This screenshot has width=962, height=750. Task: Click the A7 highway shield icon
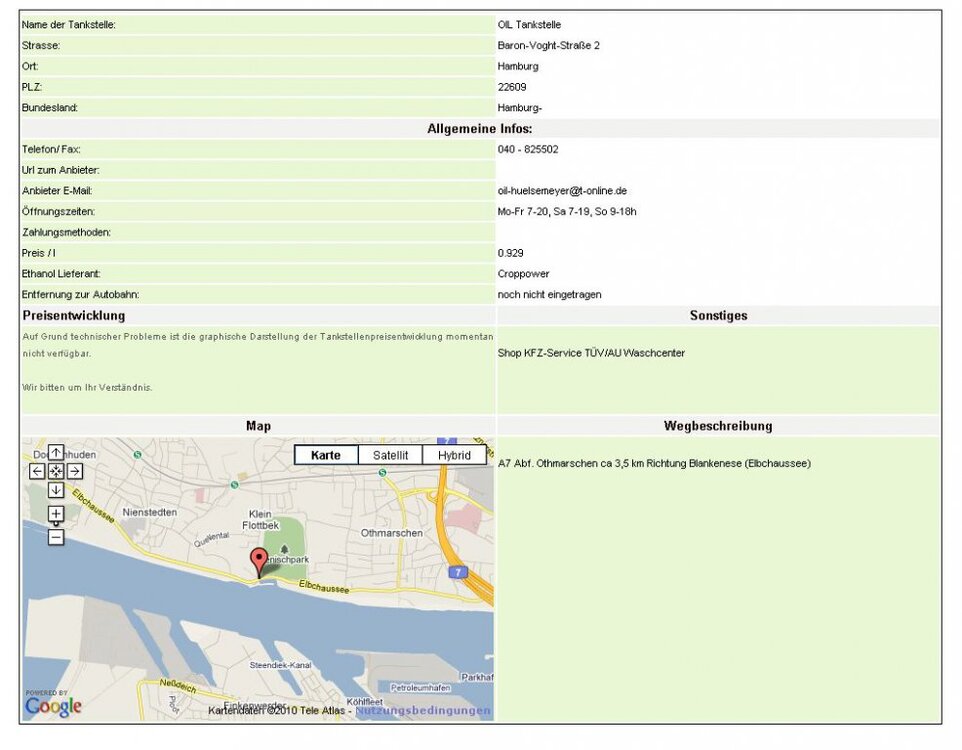tap(458, 573)
